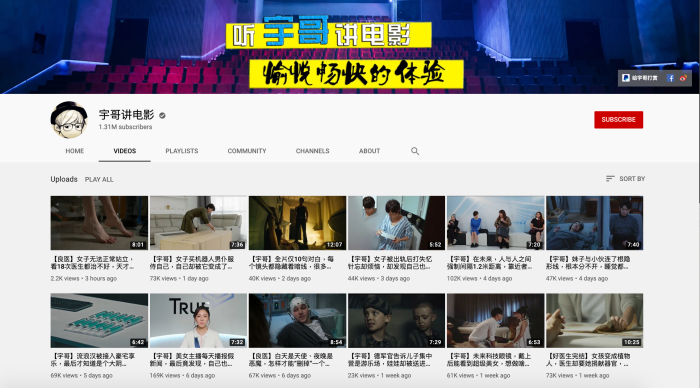Click the '61K views • 1 week ago' text

[x=479, y=375]
